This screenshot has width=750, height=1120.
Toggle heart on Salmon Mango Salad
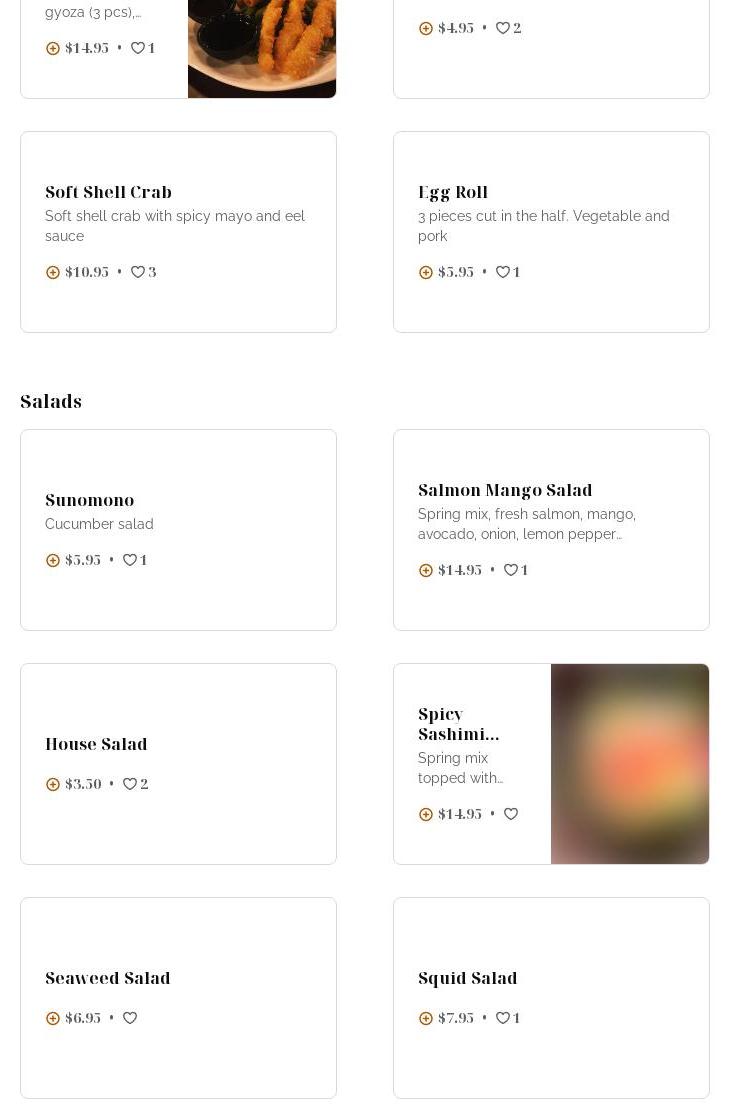(x=511, y=570)
